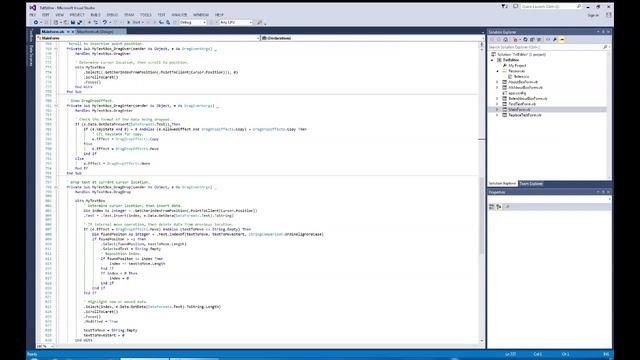Open the DEBUG menu
The image size is (640, 360).
(x=112, y=15)
